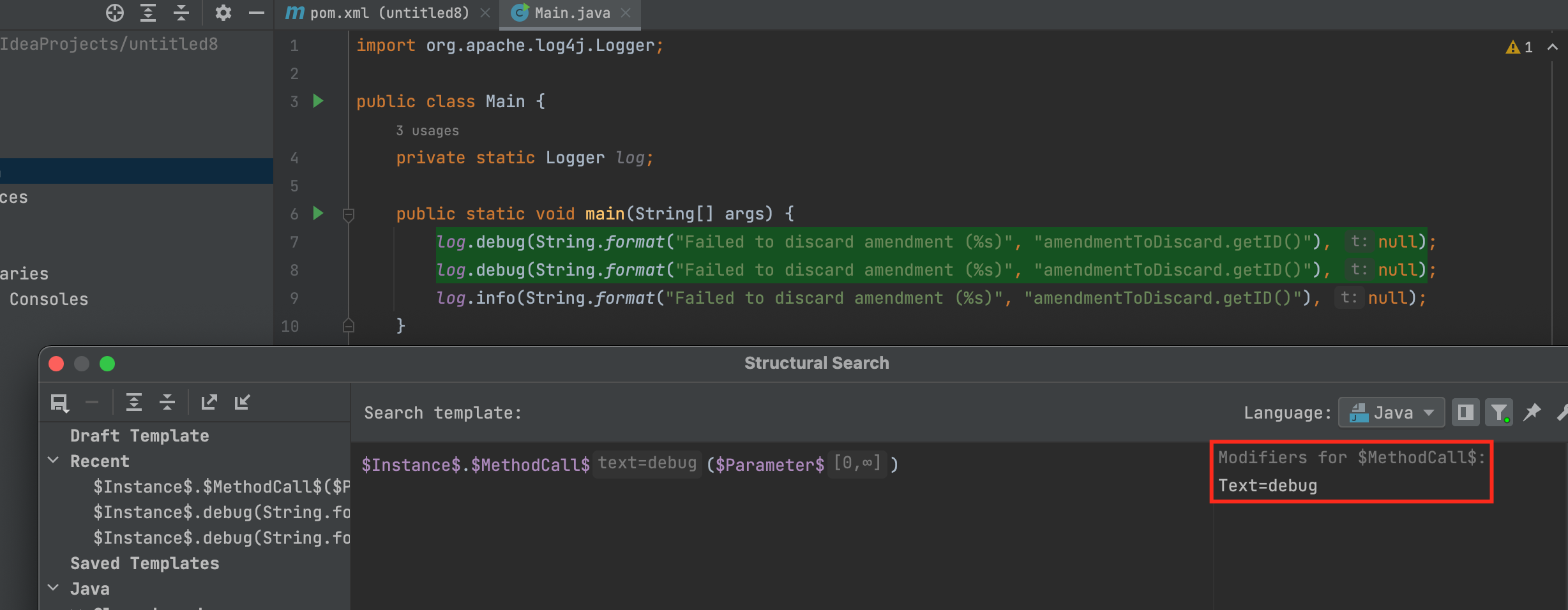
Task: Remove template minus icon in Structural Search
Action: click(92, 402)
